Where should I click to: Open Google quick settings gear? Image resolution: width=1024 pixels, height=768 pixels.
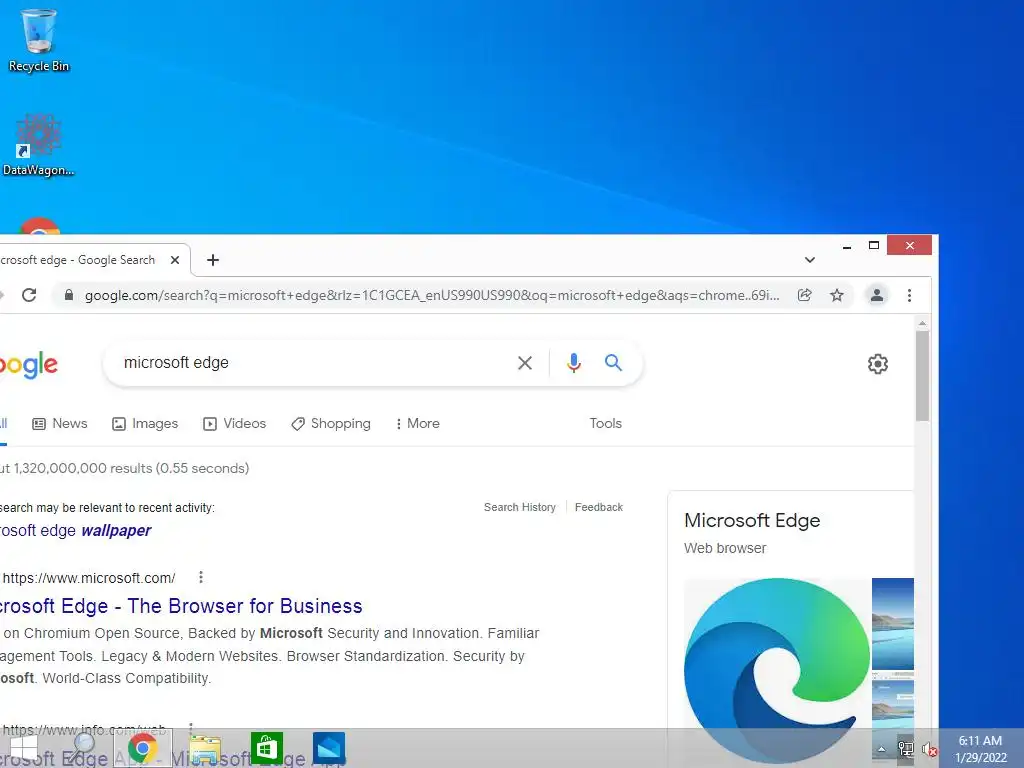[x=878, y=364]
